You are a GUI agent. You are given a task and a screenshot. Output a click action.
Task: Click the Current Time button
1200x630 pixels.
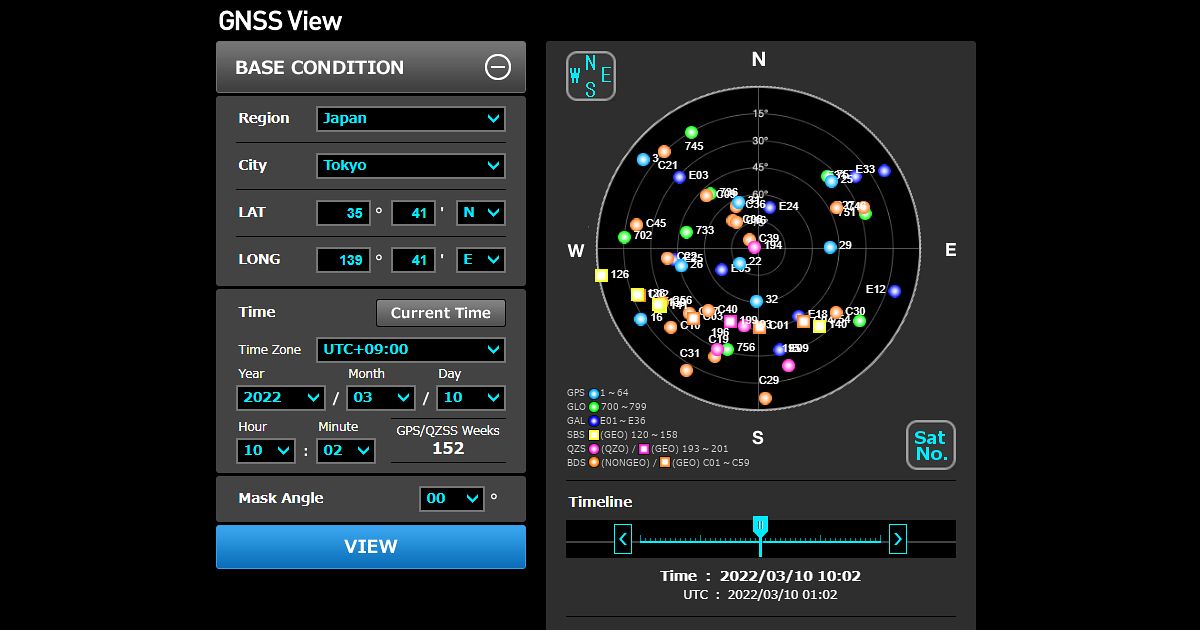coord(441,313)
